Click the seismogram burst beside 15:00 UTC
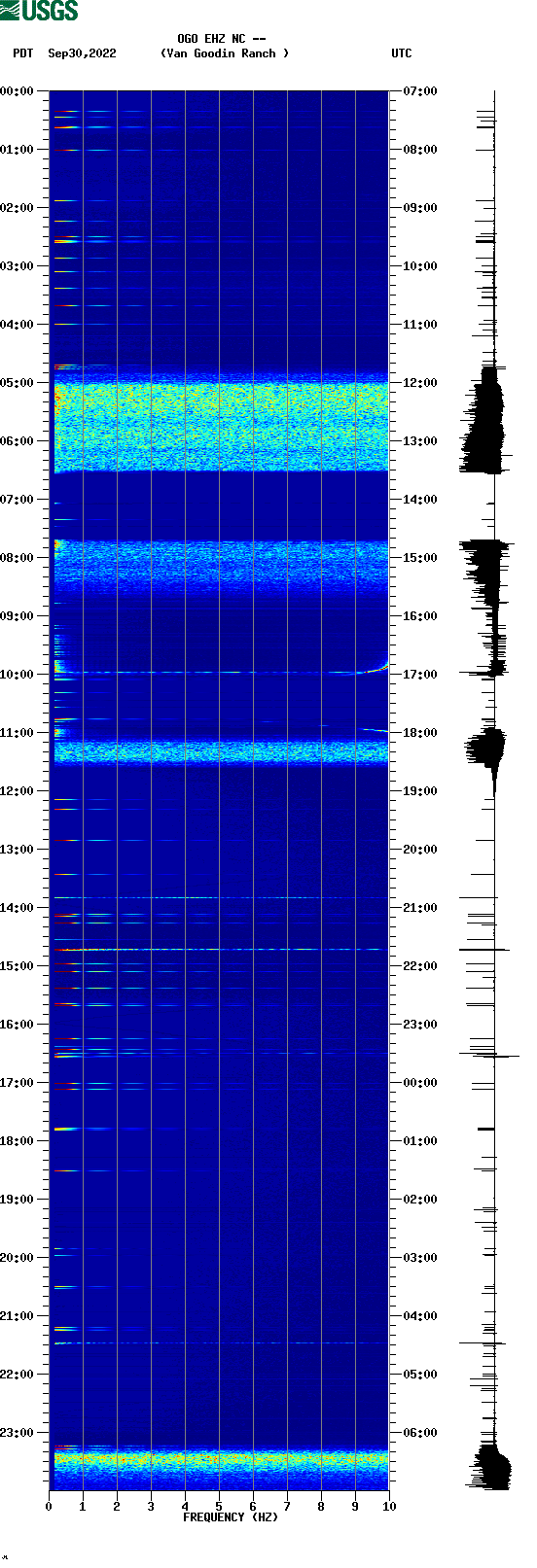Screen dimensions: 537x1568 484,574
